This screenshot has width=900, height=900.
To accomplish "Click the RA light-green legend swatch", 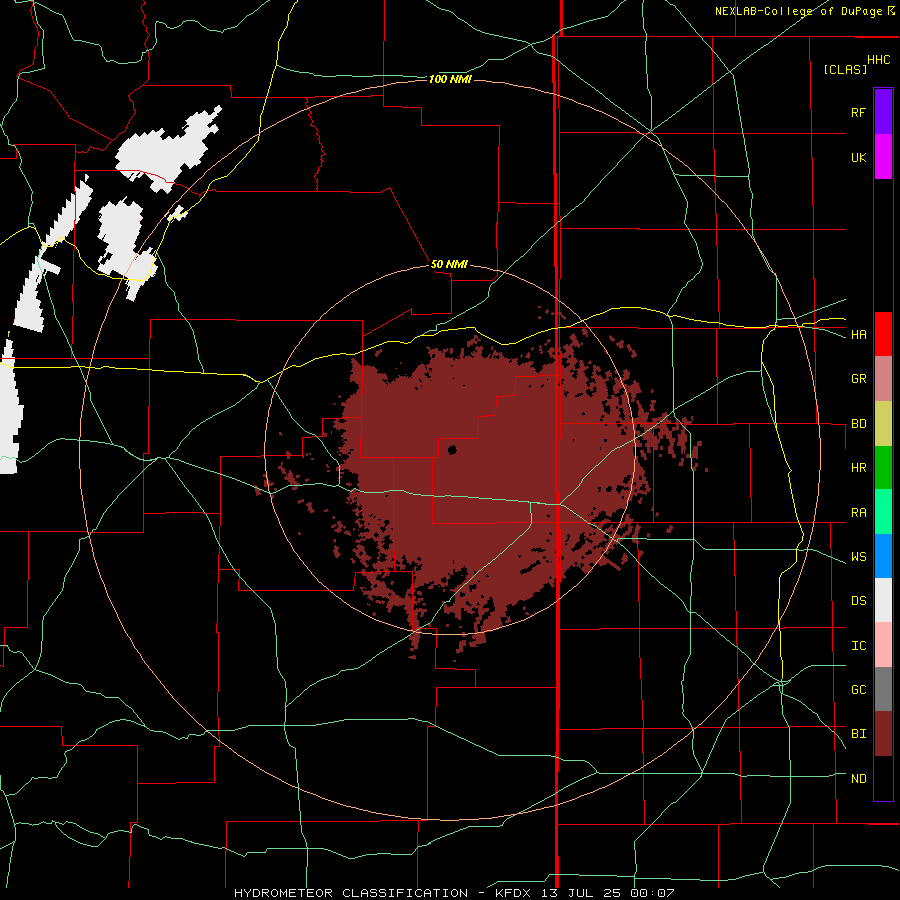I will coord(883,512).
